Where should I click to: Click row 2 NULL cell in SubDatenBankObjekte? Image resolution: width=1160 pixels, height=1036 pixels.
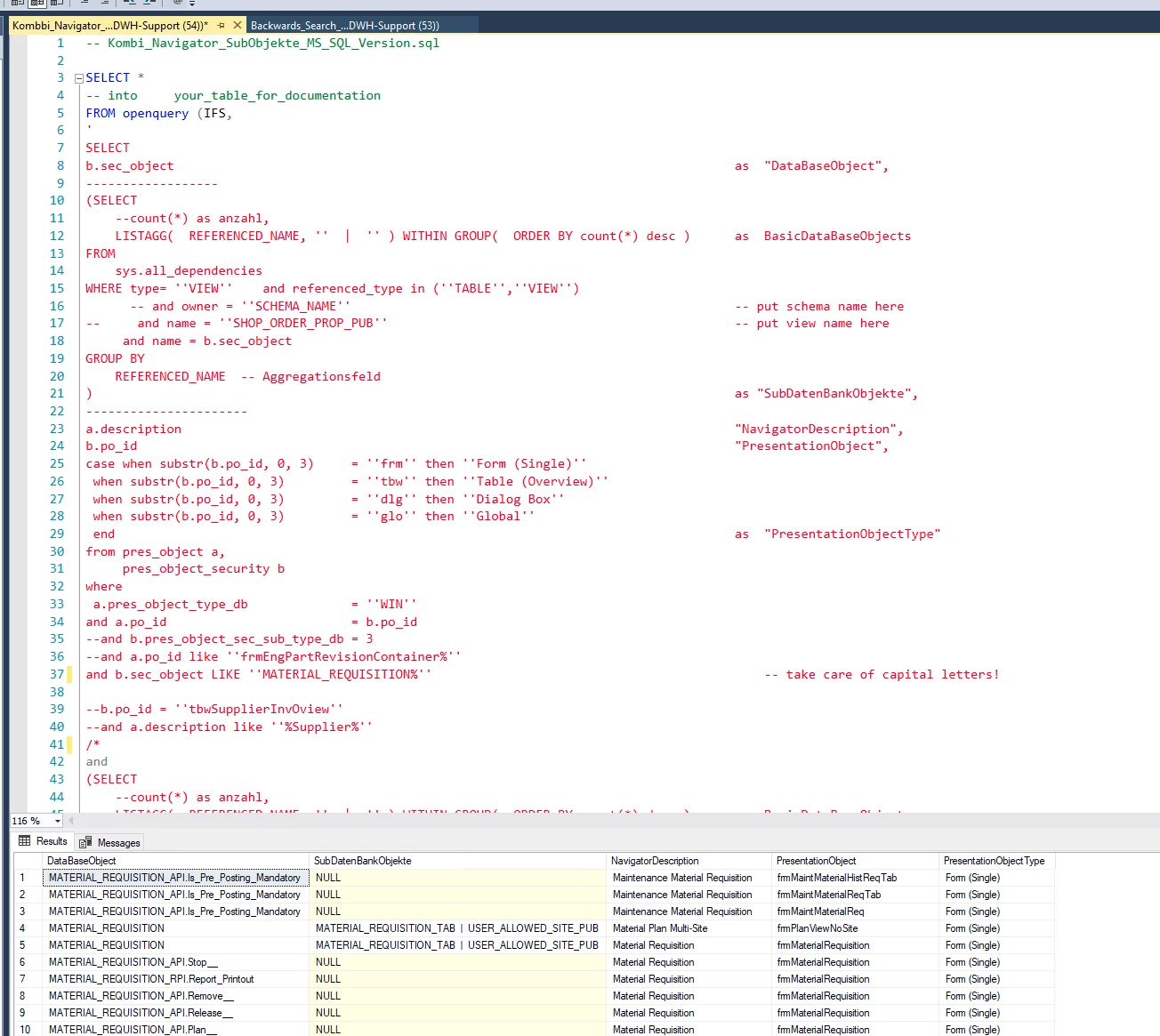click(x=457, y=895)
